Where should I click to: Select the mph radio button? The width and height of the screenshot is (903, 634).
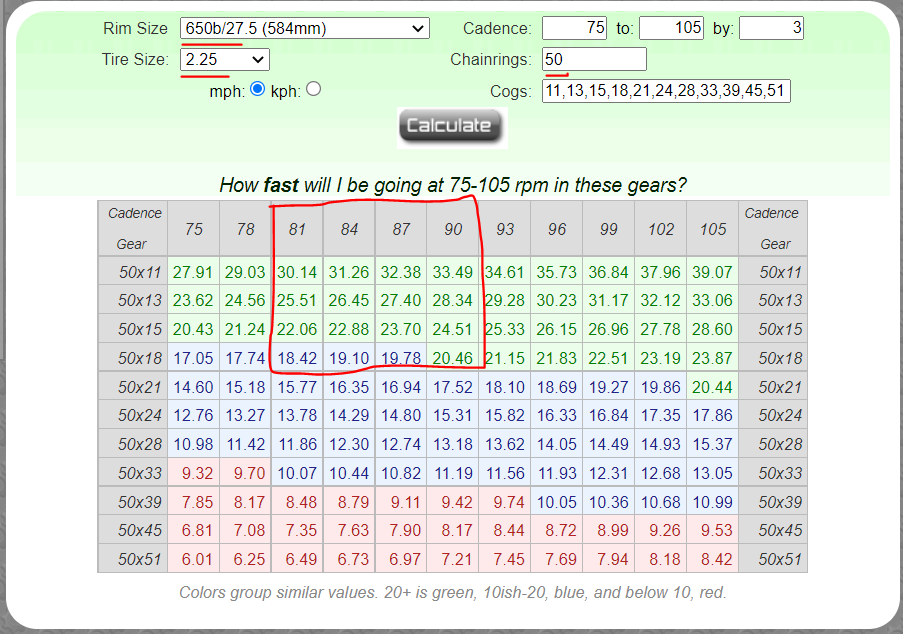point(257,89)
